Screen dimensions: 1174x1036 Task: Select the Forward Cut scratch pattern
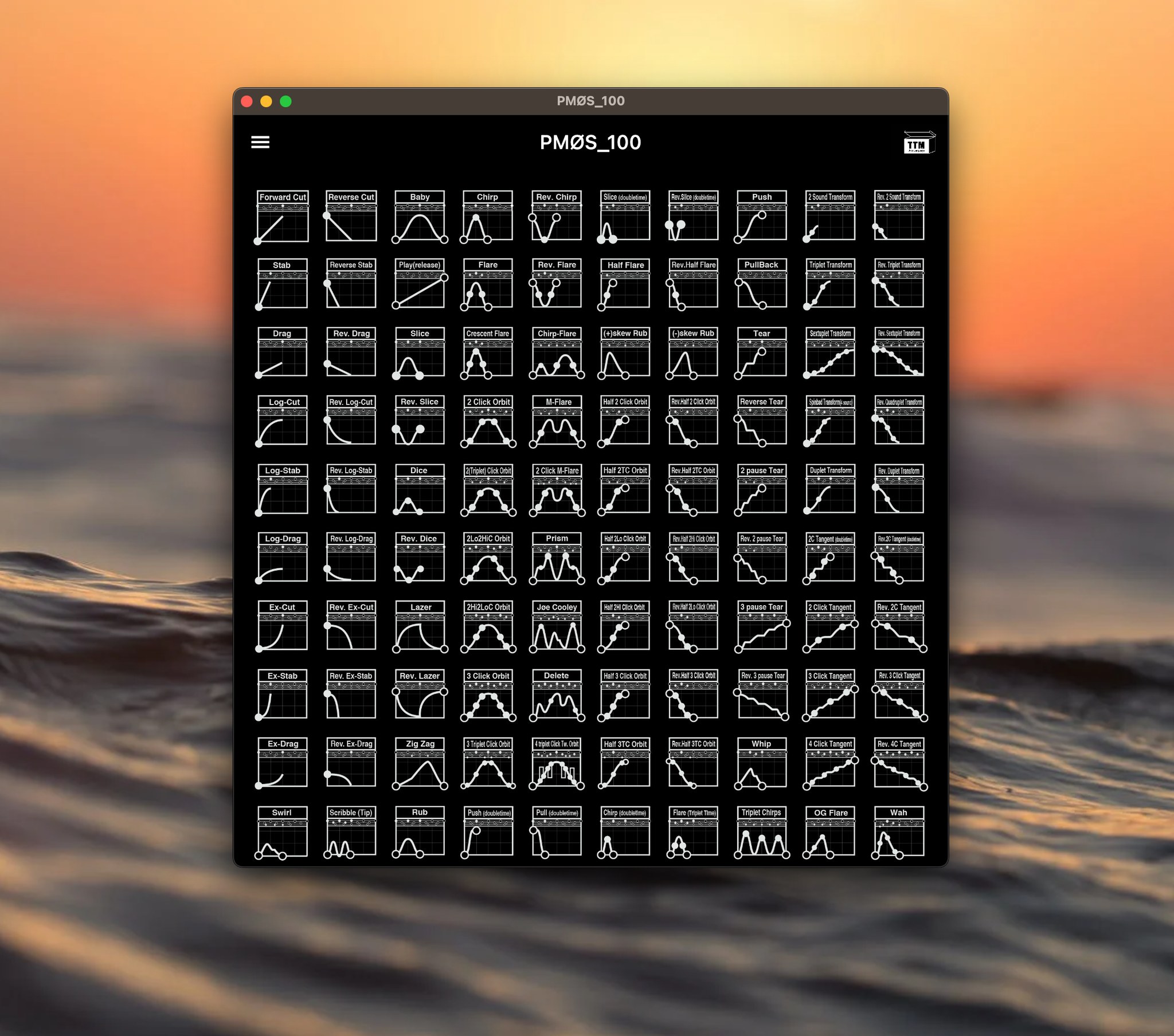coord(282,216)
